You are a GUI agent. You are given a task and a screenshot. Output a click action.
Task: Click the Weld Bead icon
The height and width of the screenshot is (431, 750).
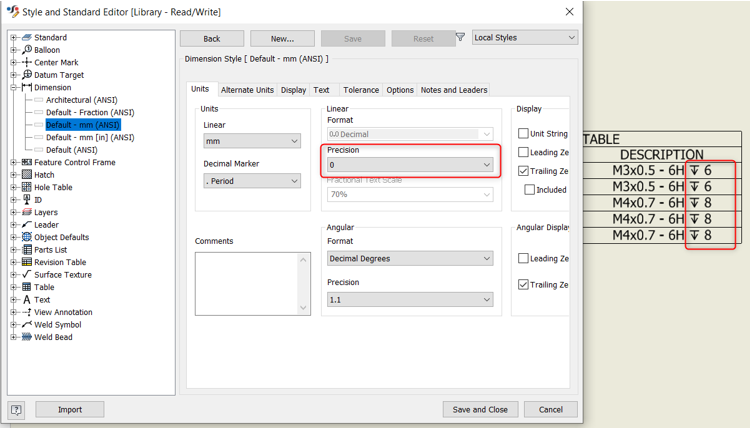pos(27,337)
